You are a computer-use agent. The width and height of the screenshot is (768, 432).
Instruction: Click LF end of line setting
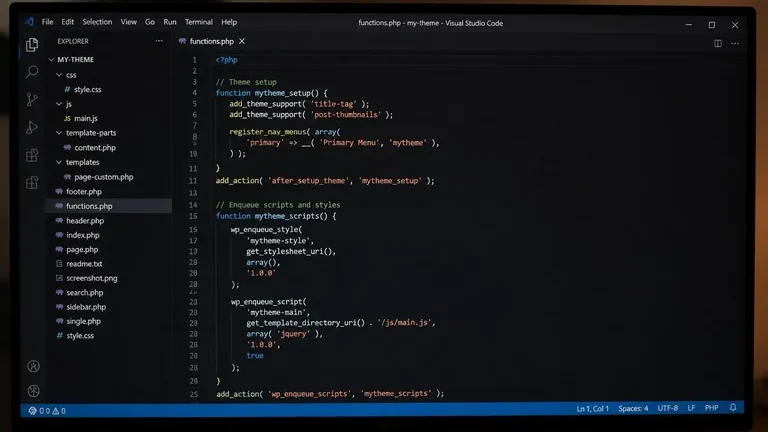point(691,408)
